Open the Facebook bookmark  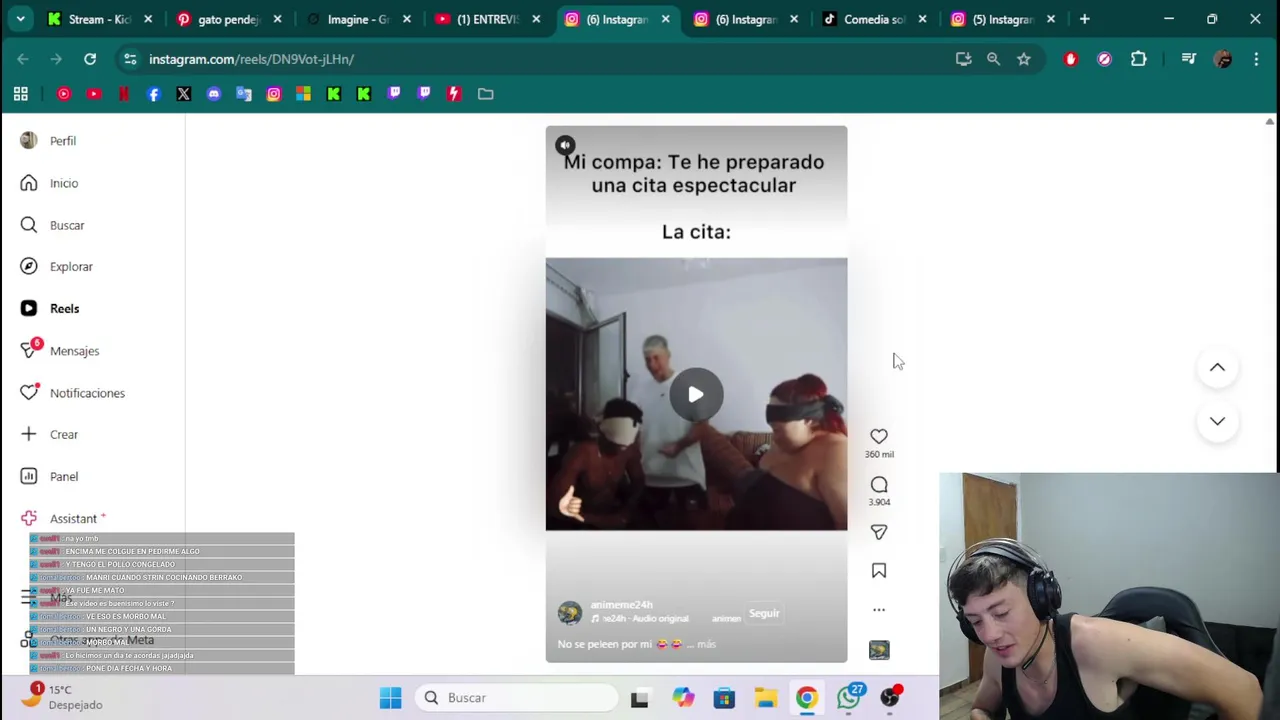pyautogui.click(x=154, y=94)
